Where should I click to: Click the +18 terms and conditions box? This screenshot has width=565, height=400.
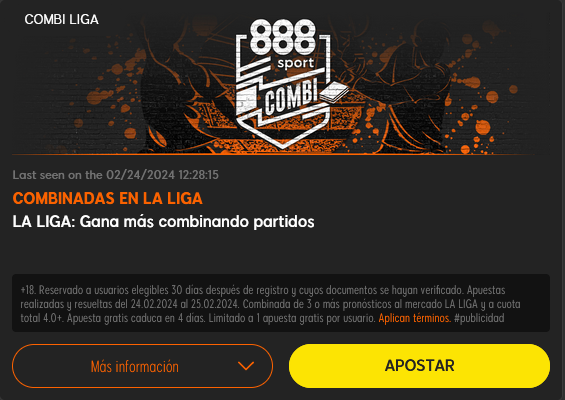click(x=281, y=303)
